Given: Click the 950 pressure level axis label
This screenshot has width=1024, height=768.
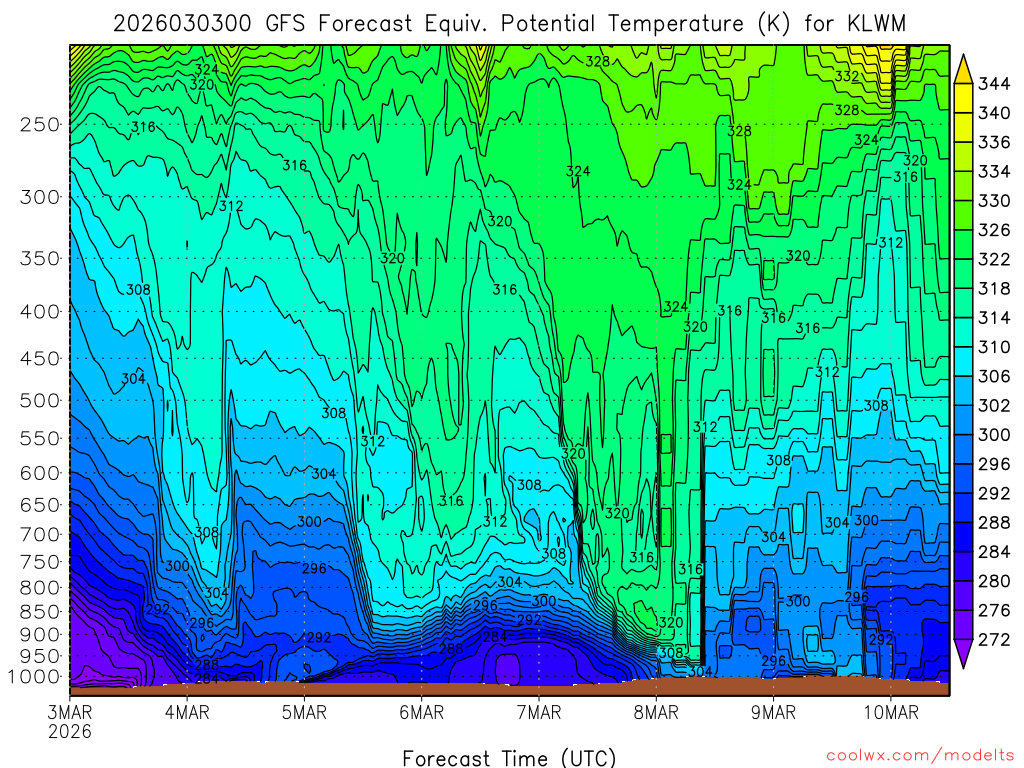Looking at the screenshot, I should point(40,656).
